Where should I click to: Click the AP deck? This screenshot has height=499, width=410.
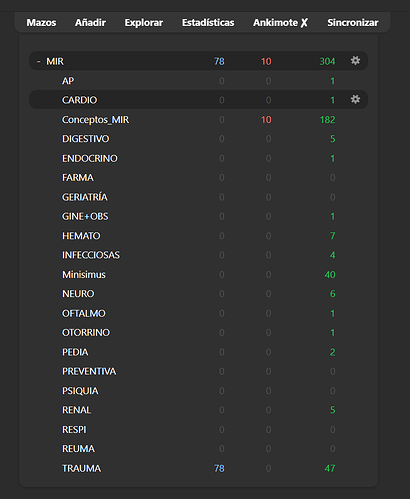(68, 81)
